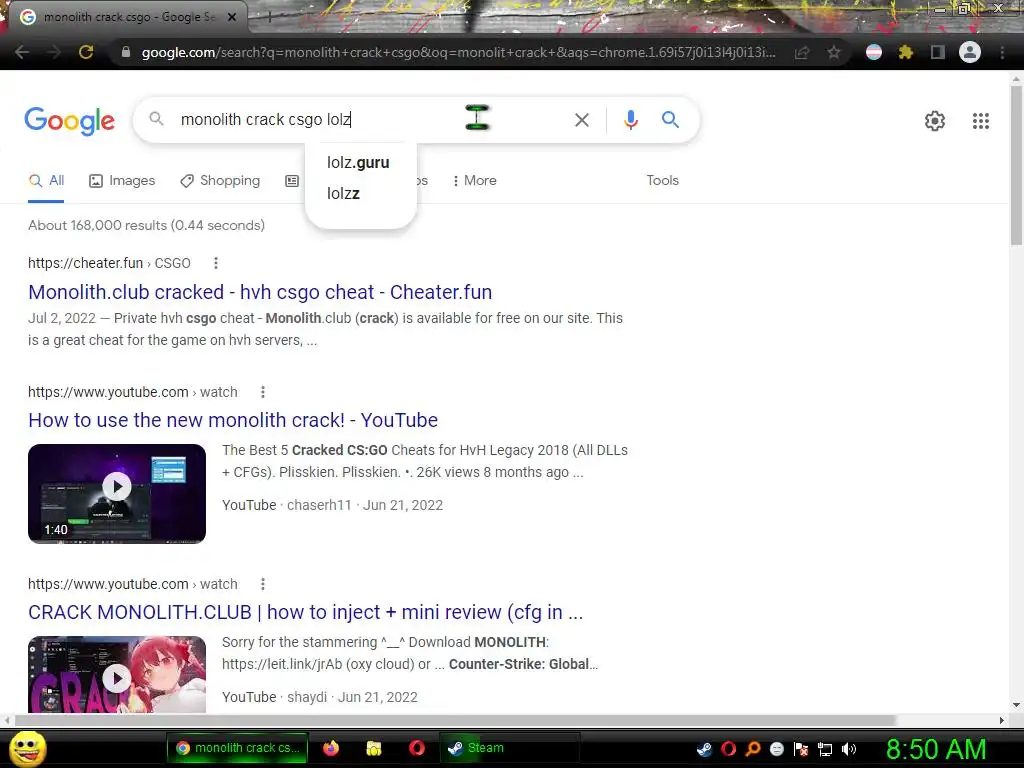This screenshot has width=1024, height=768.
Task: Open the Extensions puzzle icon
Action: (905, 52)
